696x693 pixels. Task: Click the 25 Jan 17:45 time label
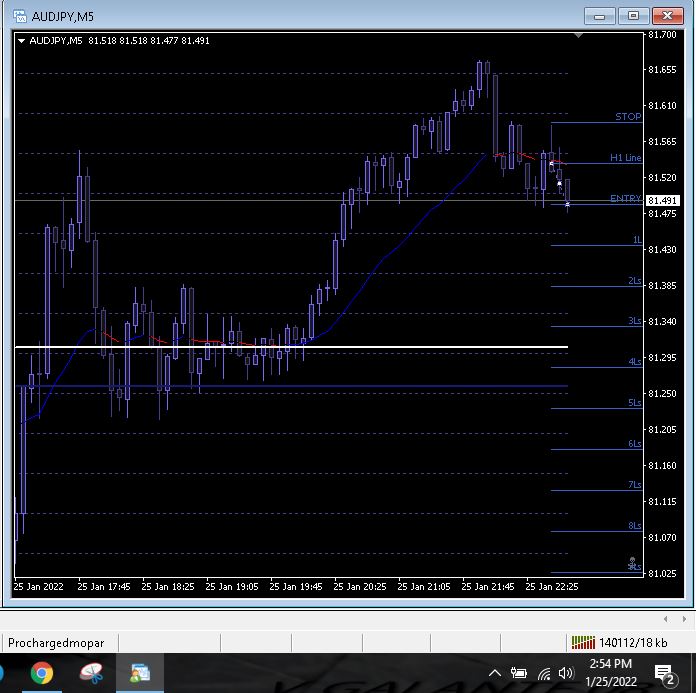(104, 586)
